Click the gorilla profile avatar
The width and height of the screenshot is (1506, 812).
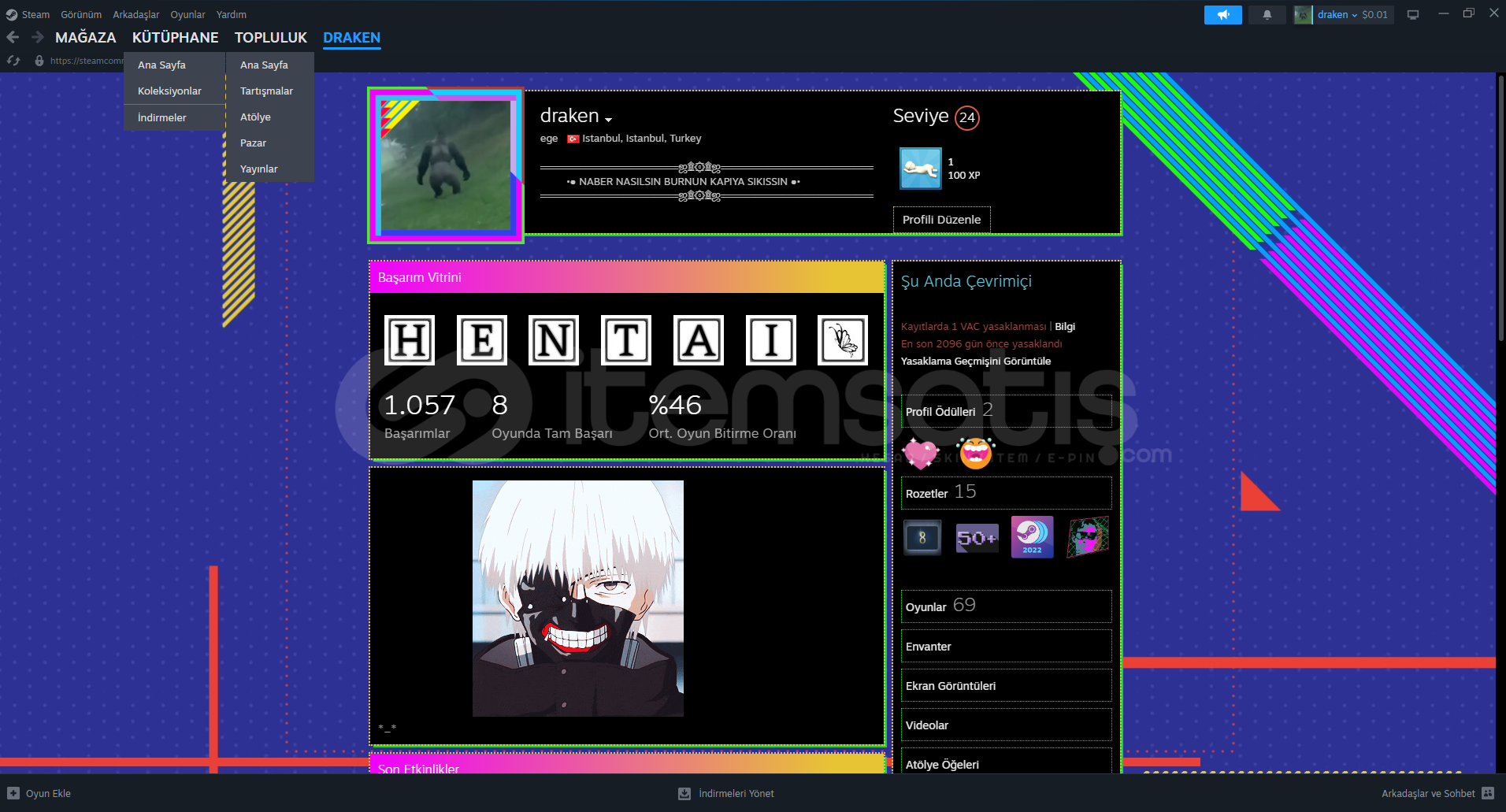coord(446,165)
